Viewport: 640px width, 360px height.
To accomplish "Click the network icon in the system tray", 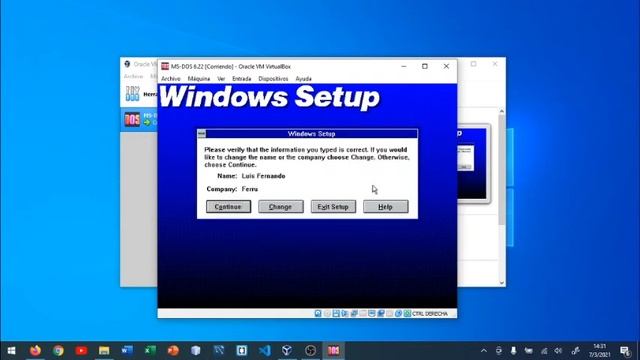I will pos(544,351).
